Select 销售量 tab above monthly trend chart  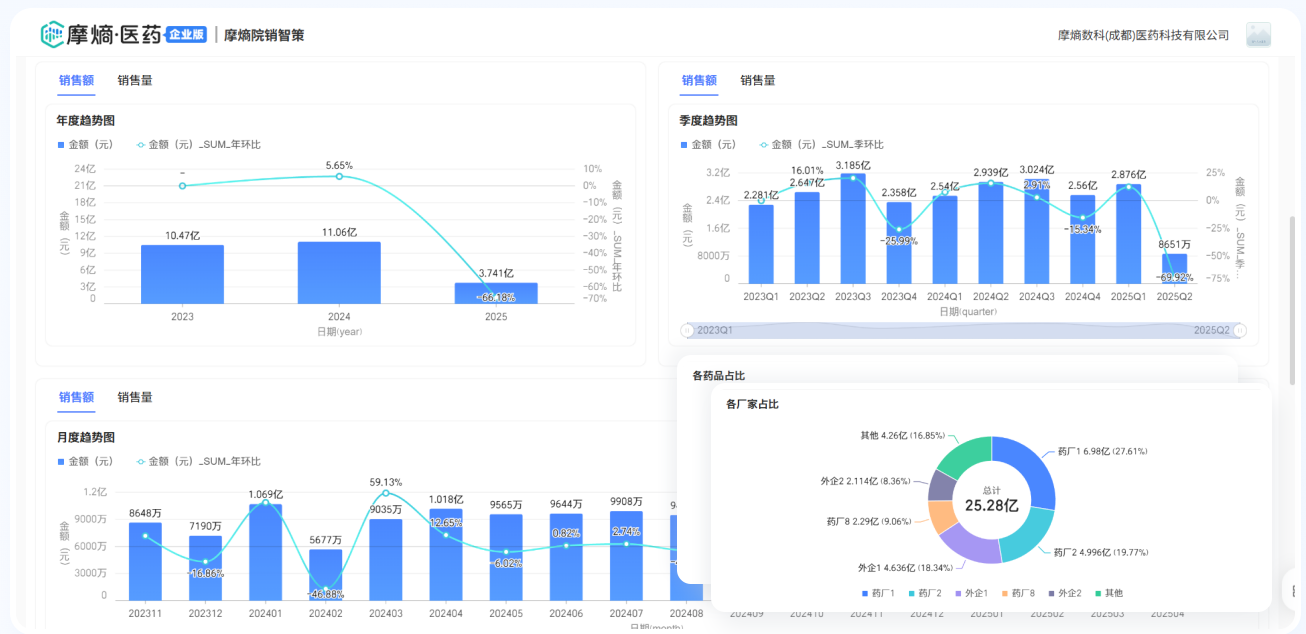click(x=135, y=398)
